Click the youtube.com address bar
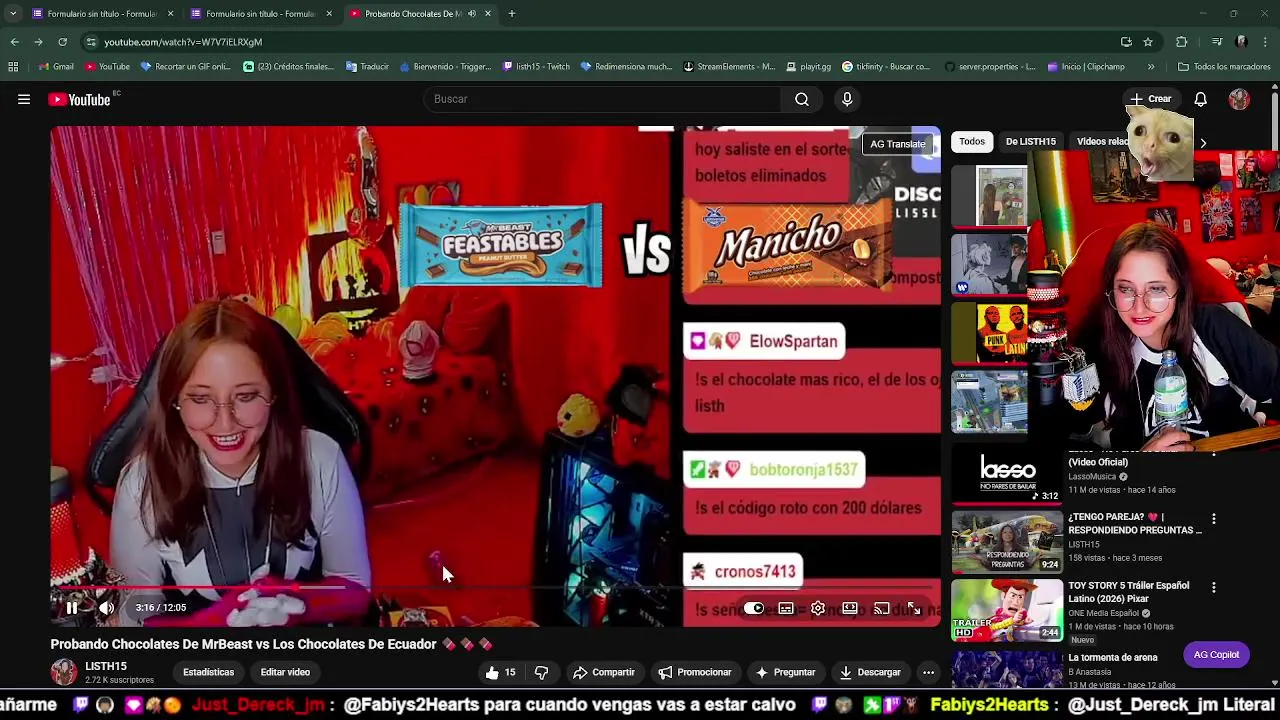This screenshot has height=720, width=1280. click(x=600, y=42)
